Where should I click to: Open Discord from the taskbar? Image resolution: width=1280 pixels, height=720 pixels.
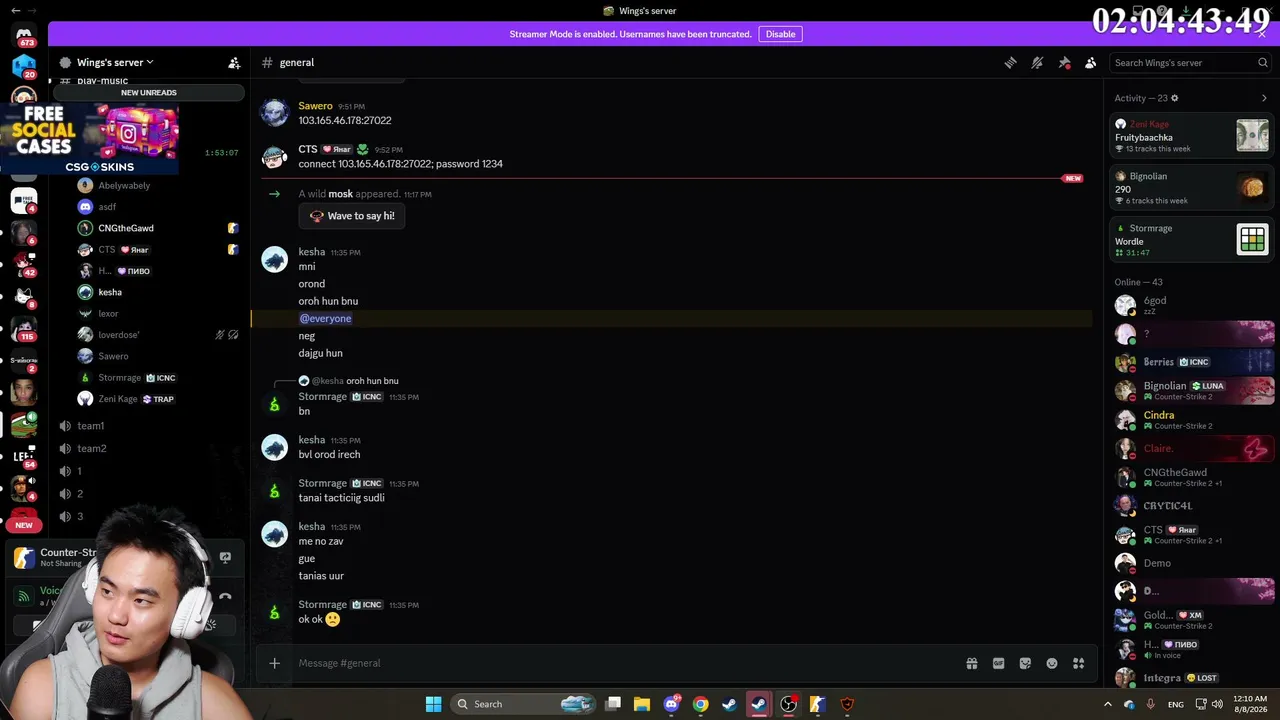pos(671,704)
